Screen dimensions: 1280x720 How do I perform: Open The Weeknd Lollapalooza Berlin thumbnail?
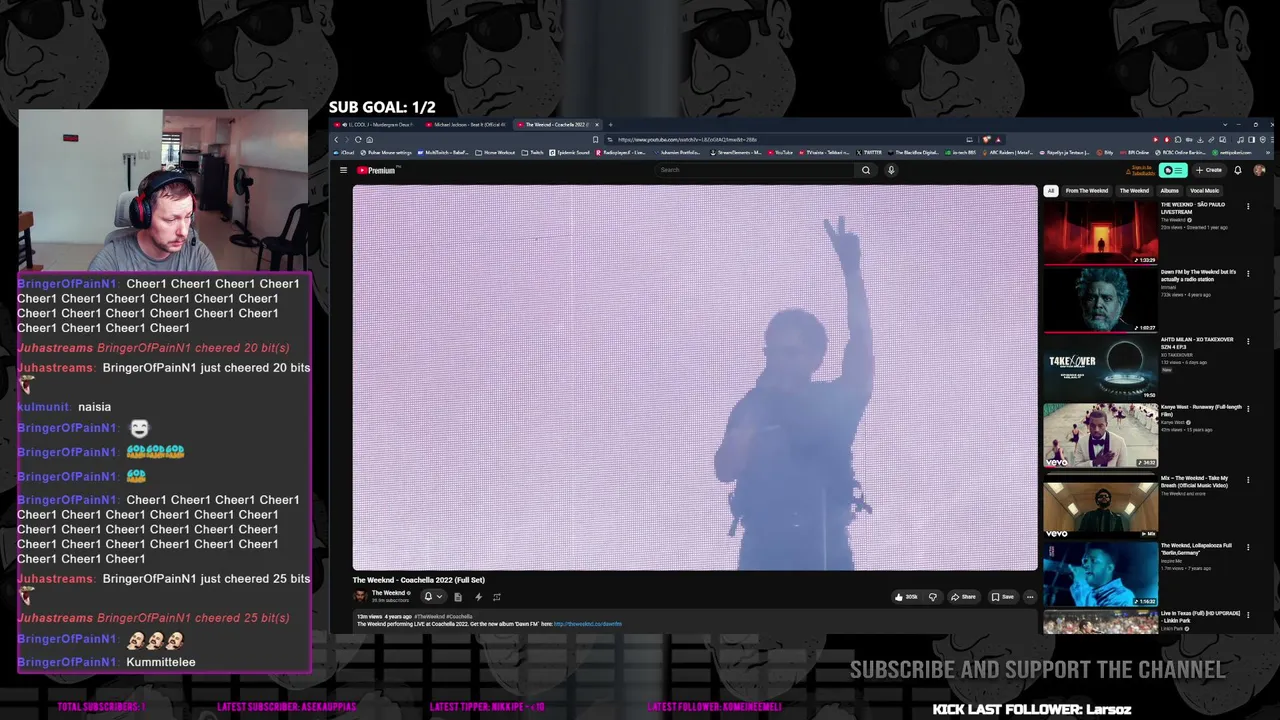coord(1100,574)
